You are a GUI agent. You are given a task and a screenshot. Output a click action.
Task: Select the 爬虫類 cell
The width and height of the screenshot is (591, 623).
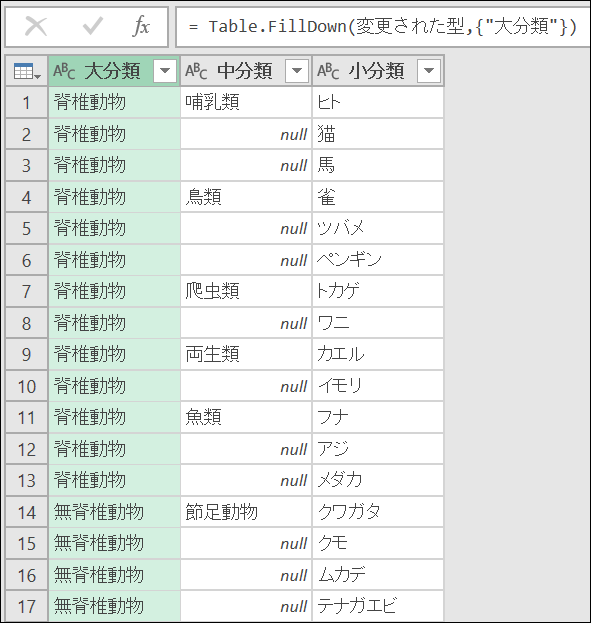click(x=246, y=291)
